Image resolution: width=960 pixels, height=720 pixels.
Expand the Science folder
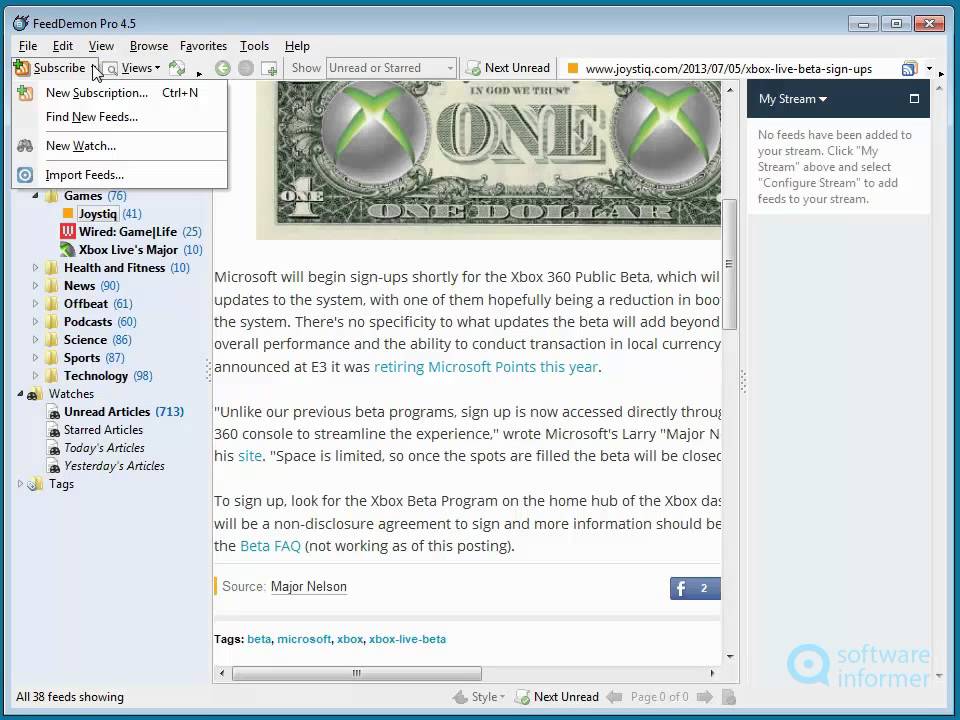pyautogui.click(x=35, y=339)
